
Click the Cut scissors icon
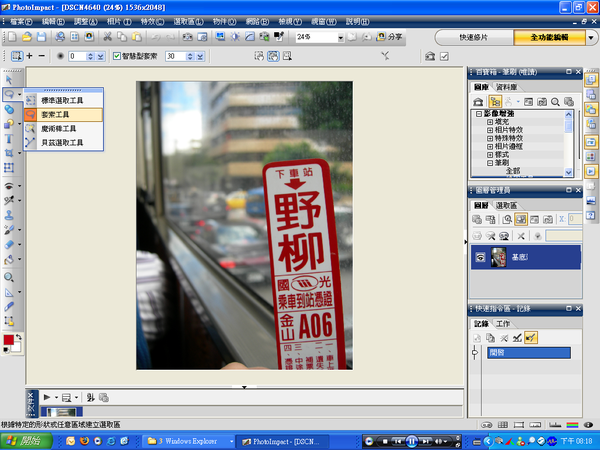point(108,37)
